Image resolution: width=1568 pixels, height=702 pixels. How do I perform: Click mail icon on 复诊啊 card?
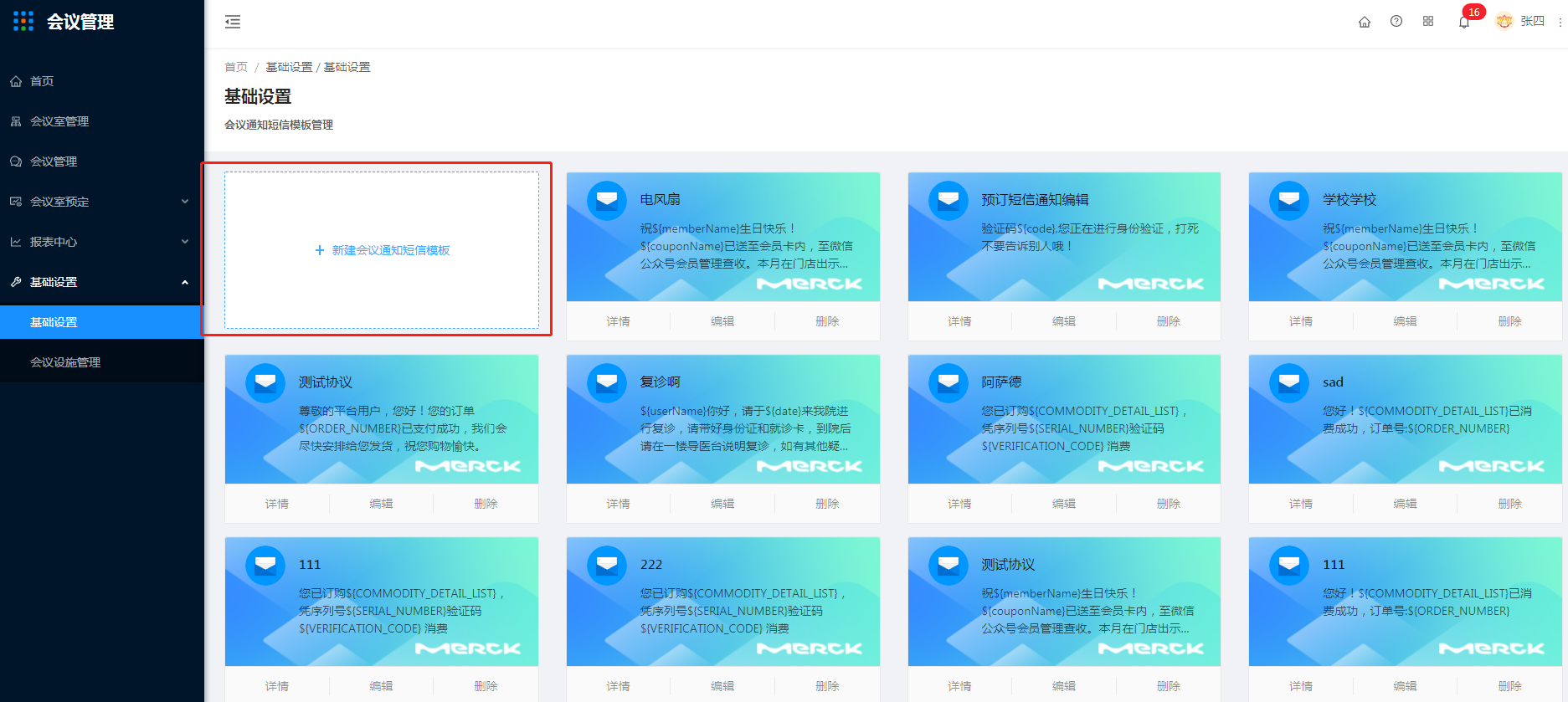click(x=607, y=383)
